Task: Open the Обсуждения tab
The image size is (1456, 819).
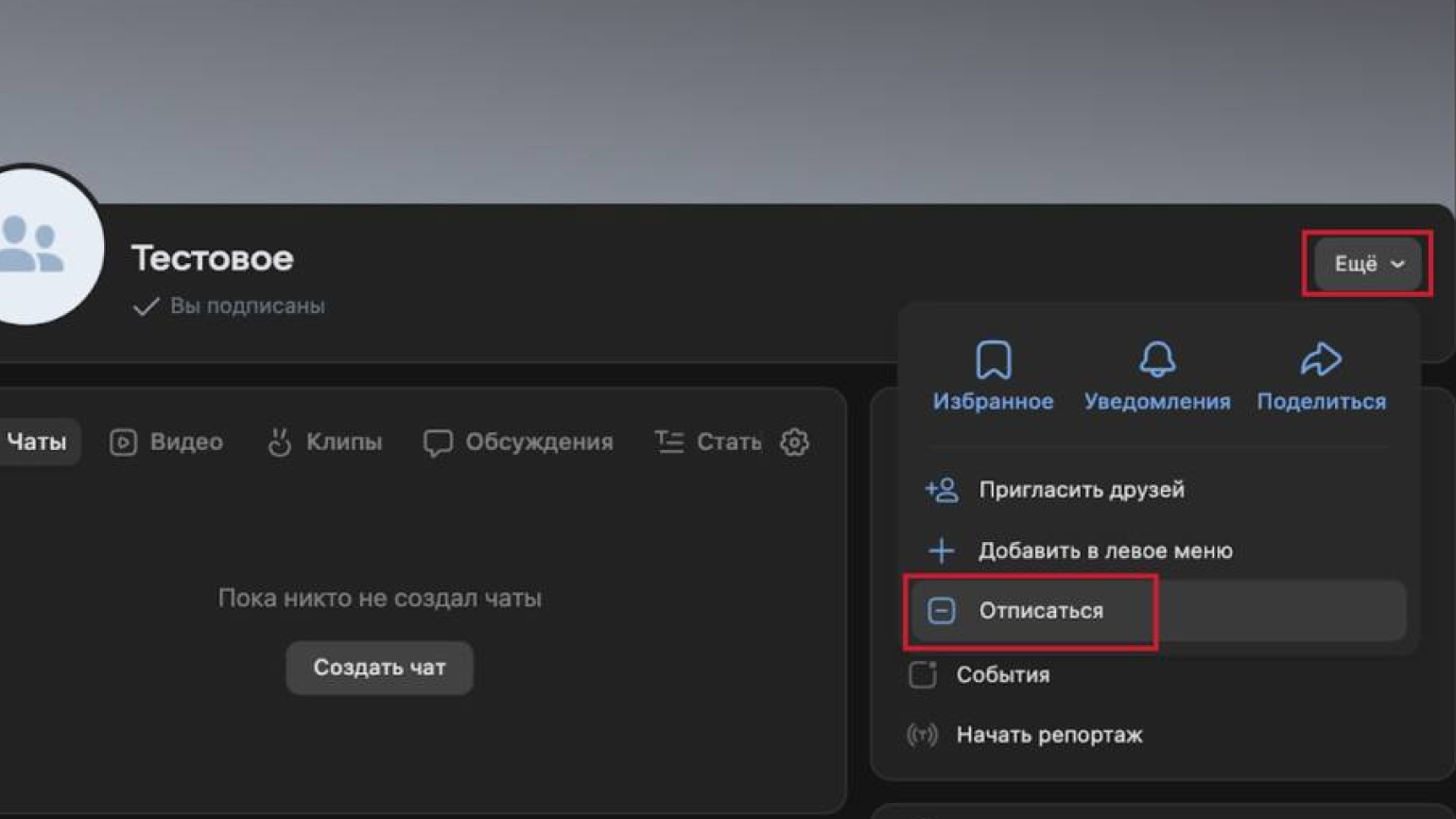Action: (518, 442)
